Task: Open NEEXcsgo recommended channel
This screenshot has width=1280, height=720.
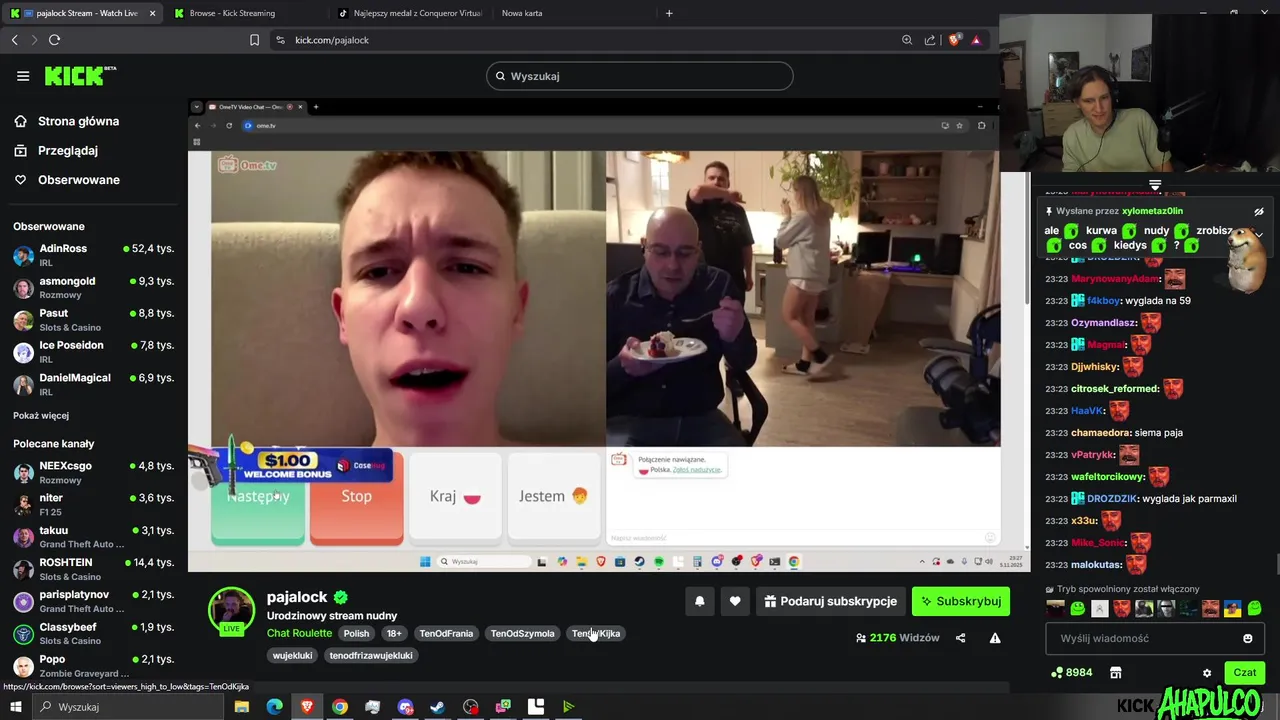Action: pyautogui.click(x=94, y=472)
